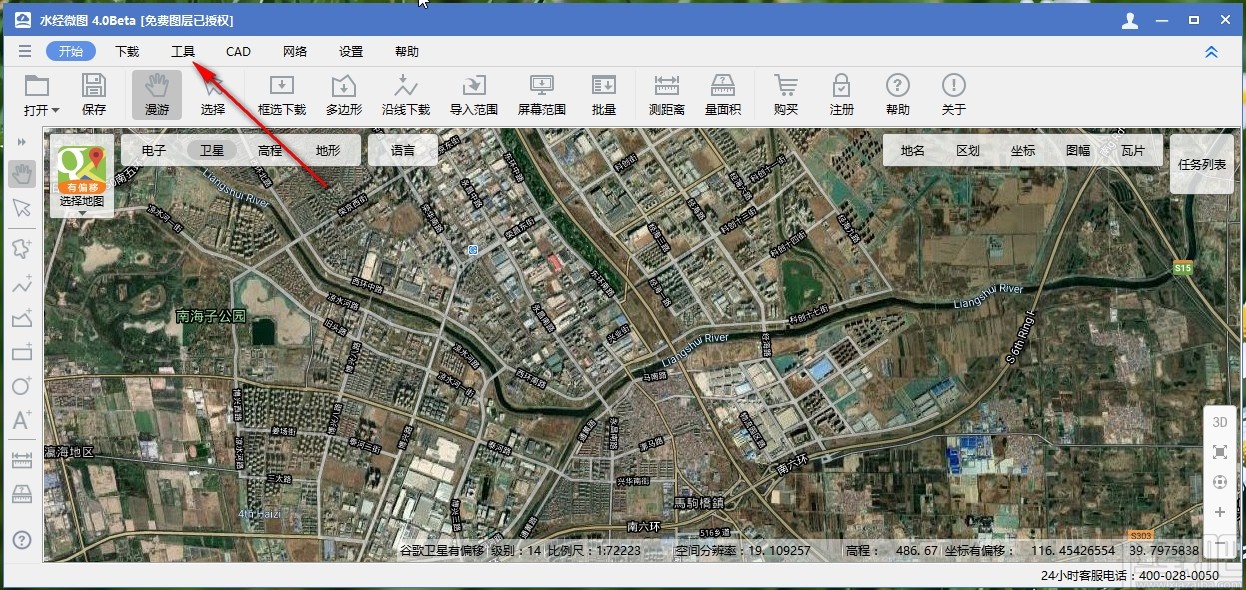The image size is (1246, 590).
Task: Click 多边形 polygon download tool
Action: [x=344, y=95]
